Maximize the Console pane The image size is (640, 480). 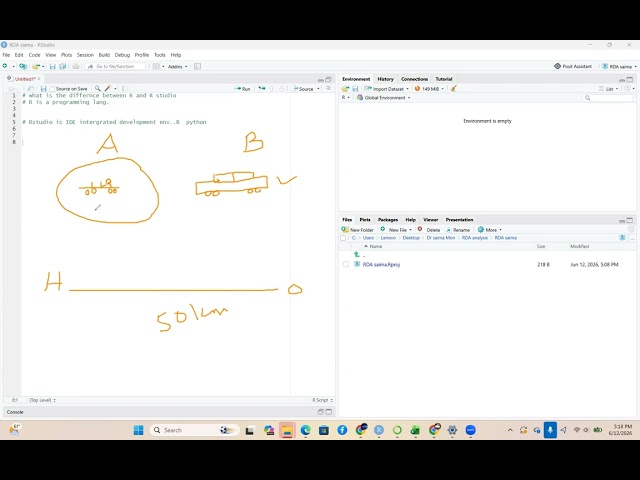tap(329, 412)
